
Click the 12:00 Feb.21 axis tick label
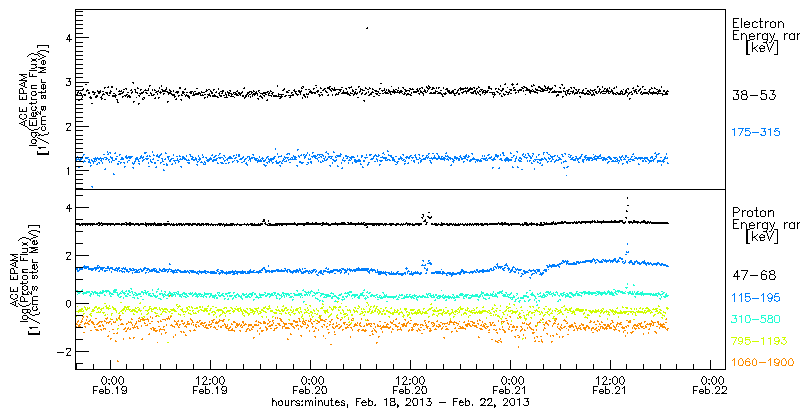[611, 385]
